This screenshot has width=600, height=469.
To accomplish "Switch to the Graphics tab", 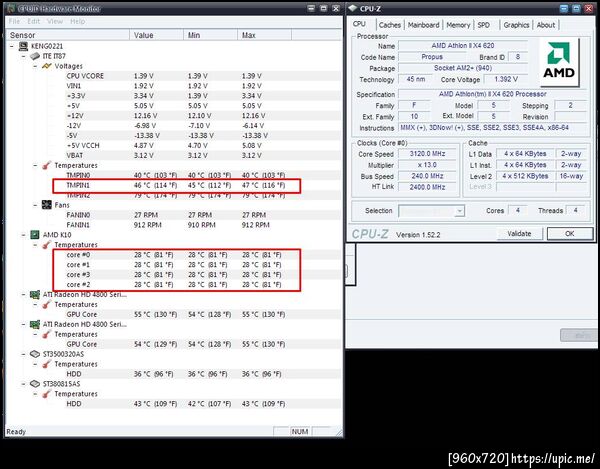I will pos(516,25).
